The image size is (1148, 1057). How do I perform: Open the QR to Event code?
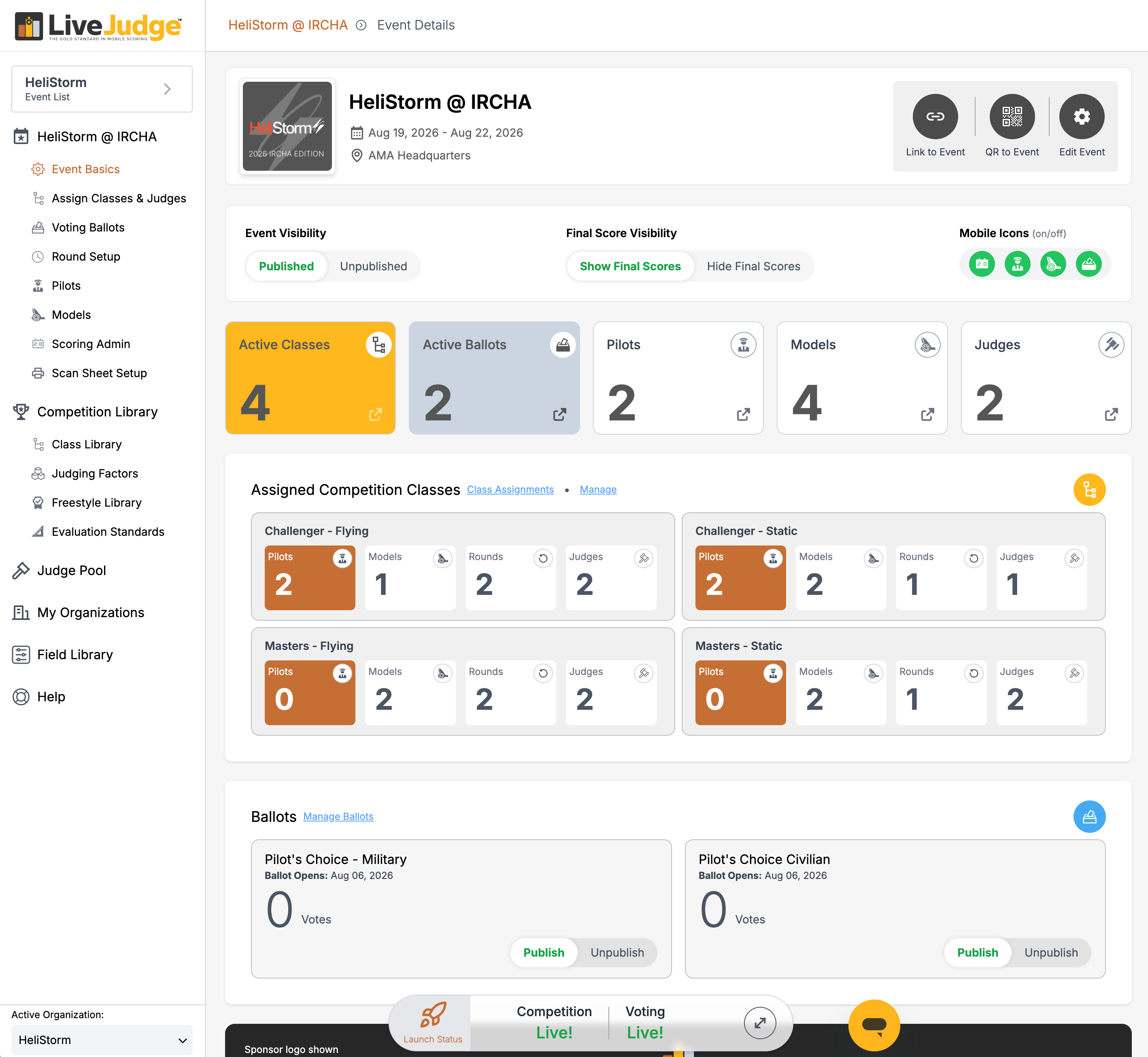[x=1011, y=116]
